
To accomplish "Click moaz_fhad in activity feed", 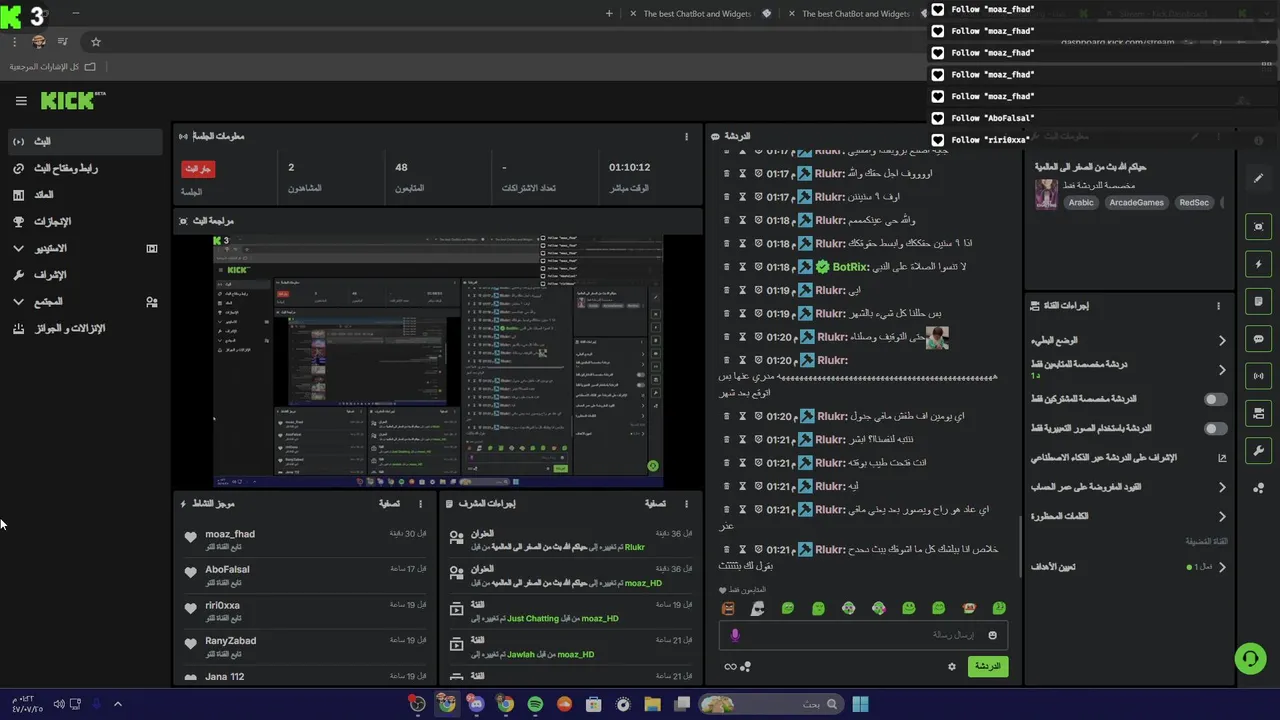I will point(230,534).
